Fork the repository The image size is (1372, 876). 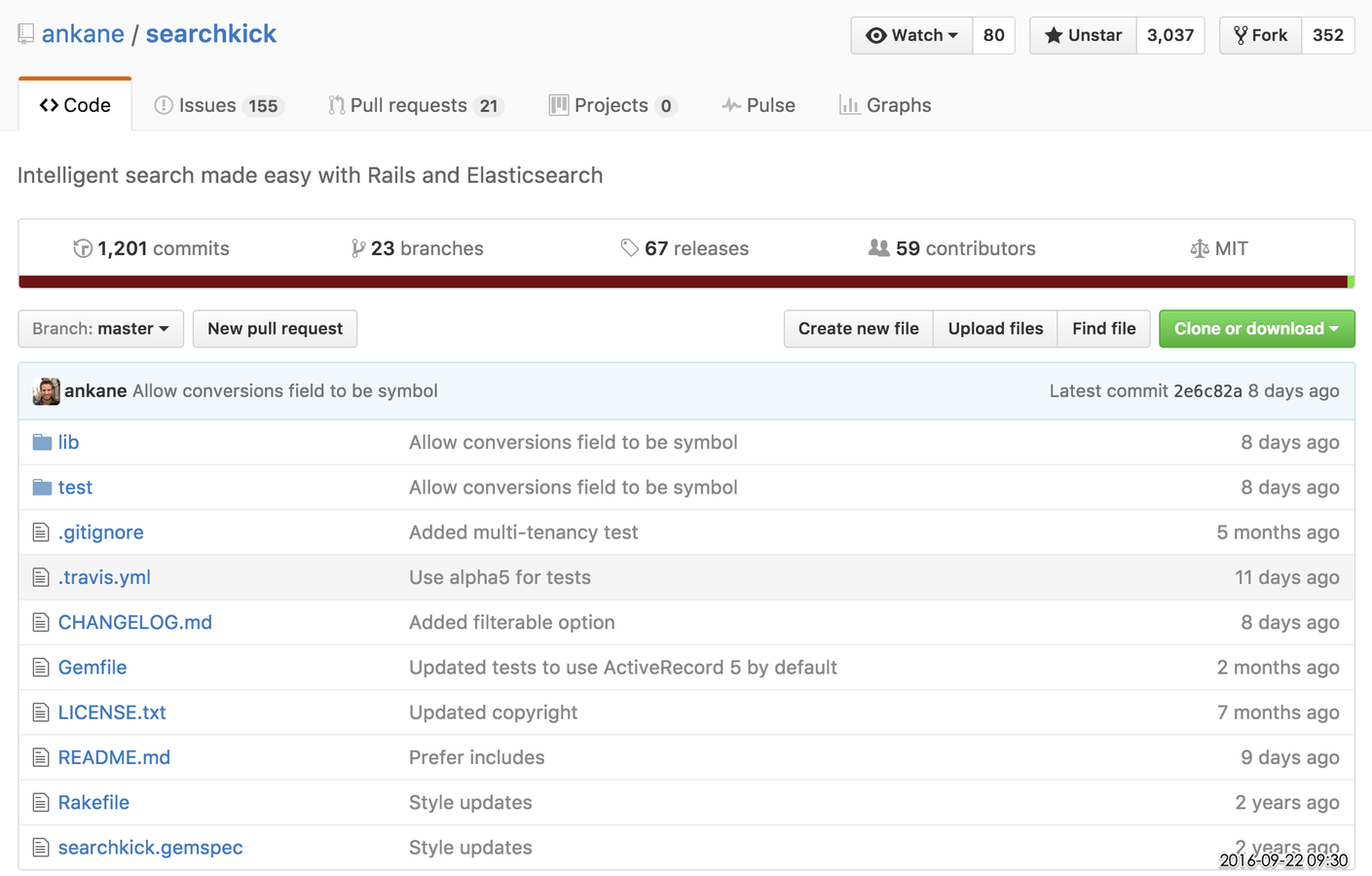(1260, 35)
